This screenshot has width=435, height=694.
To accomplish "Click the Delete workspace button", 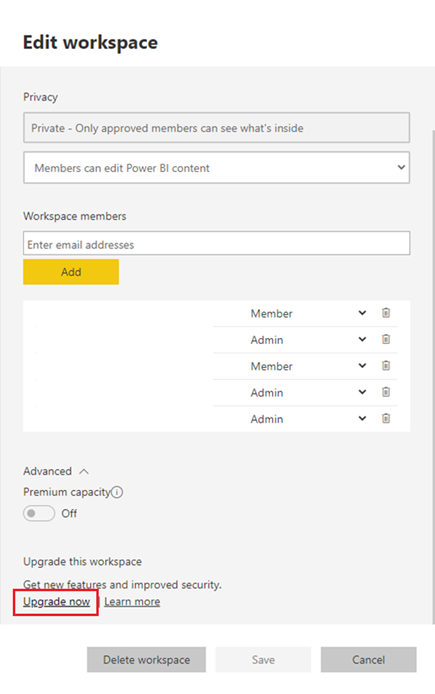I will click(146, 659).
